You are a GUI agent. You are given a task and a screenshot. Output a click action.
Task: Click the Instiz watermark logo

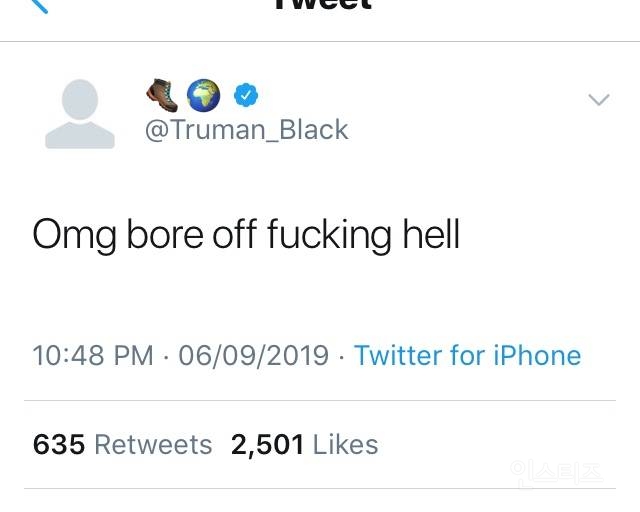556,472
